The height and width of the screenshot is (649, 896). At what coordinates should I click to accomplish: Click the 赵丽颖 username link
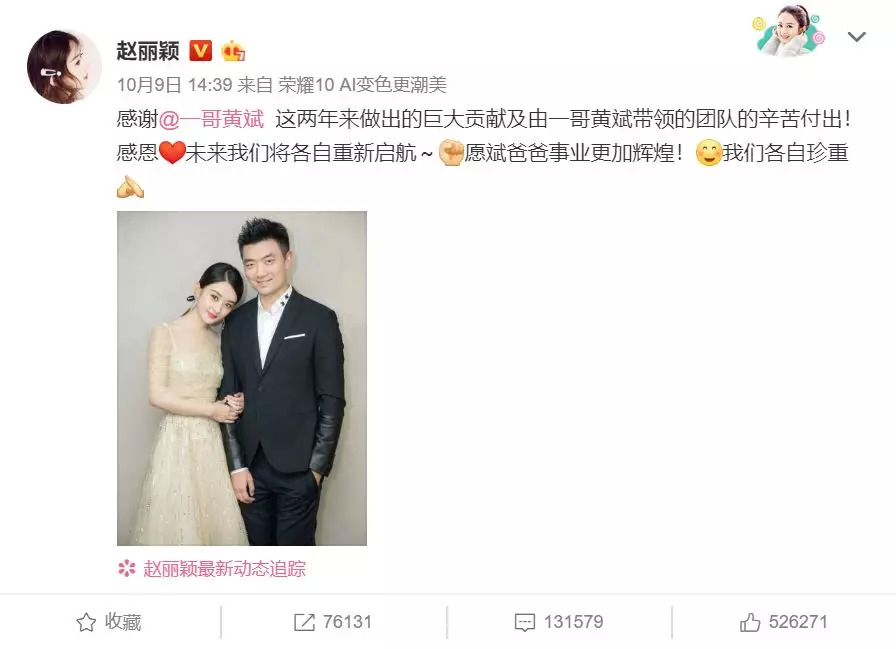coord(148,51)
